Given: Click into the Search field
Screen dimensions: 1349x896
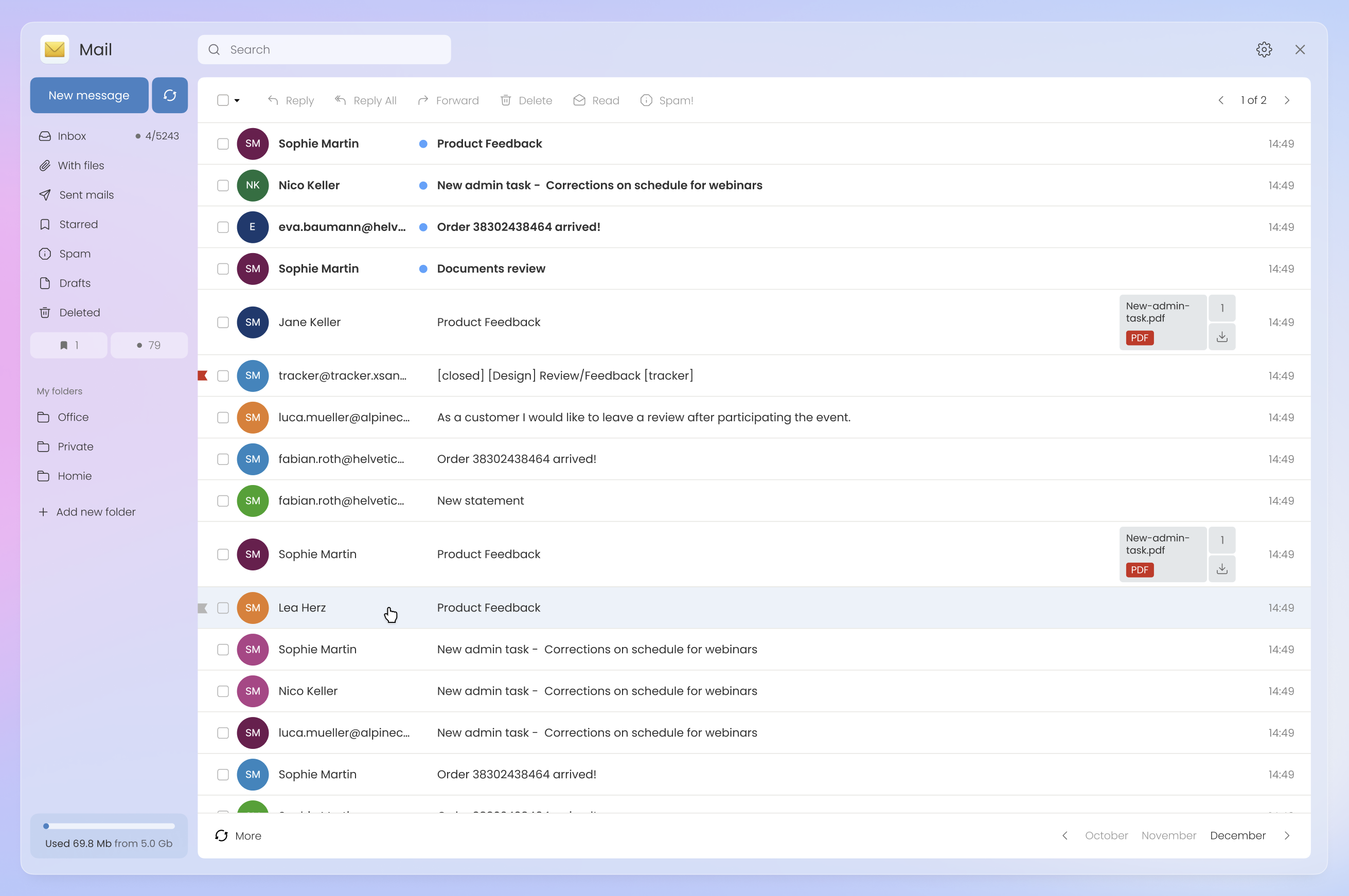Looking at the screenshot, I should click(x=331, y=50).
